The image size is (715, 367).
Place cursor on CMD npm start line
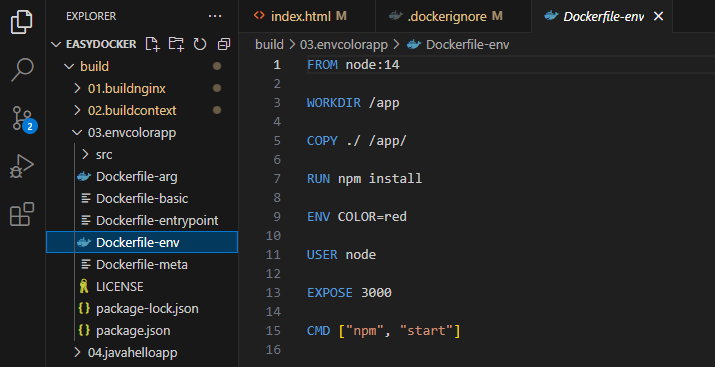tap(383, 331)
